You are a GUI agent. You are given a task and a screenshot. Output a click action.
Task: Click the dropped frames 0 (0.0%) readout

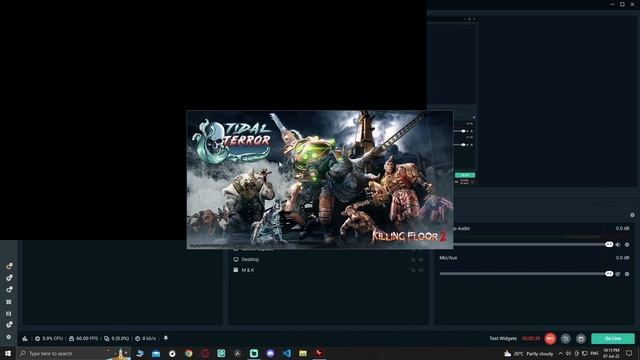pos(116,338)
